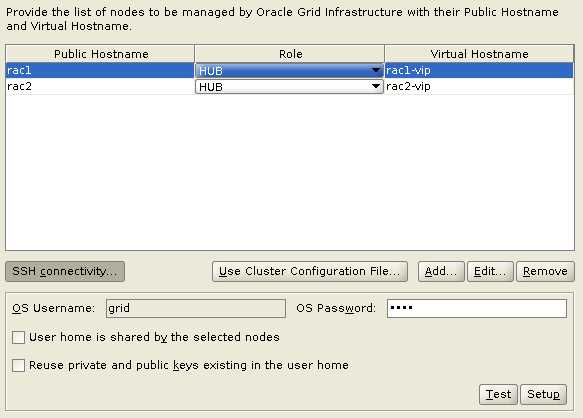The height and width of the screenshot is (418, 583).
Task: Click the dropdown arrow in rac2's HUB combo box
Action: click(x=376, y=87)
